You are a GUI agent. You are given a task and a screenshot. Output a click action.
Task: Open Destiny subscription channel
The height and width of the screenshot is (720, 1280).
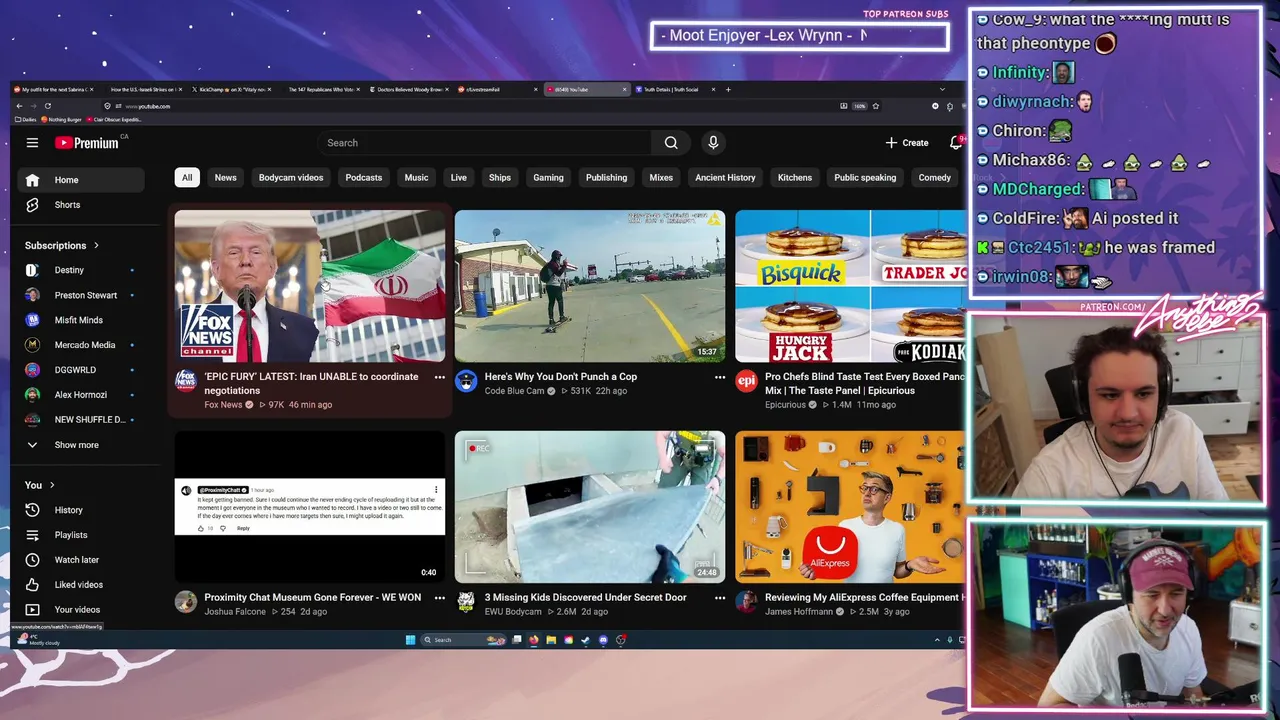[82, 270]
